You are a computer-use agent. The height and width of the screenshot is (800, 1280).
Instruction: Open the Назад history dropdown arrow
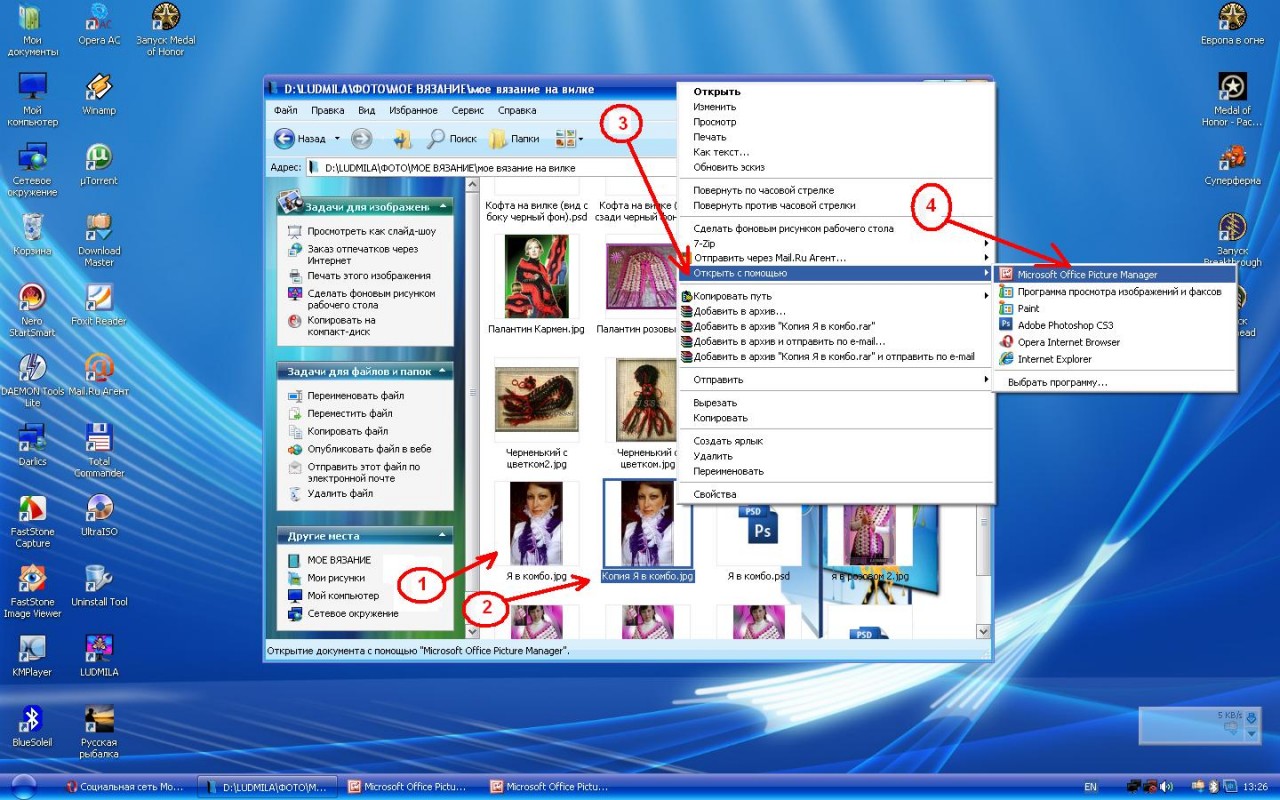coord(337,139)
